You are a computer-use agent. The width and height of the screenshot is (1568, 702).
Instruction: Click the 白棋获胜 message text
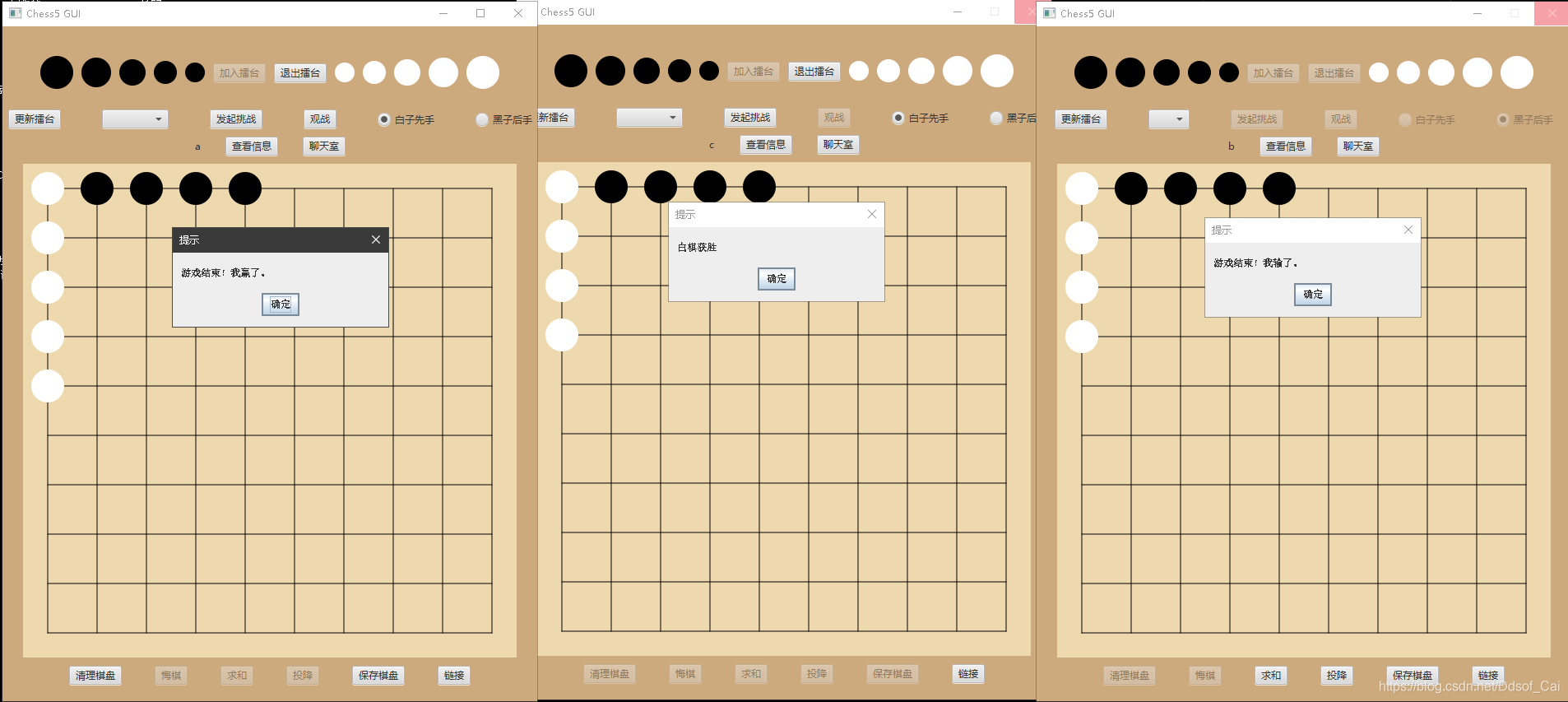point(698,248)
